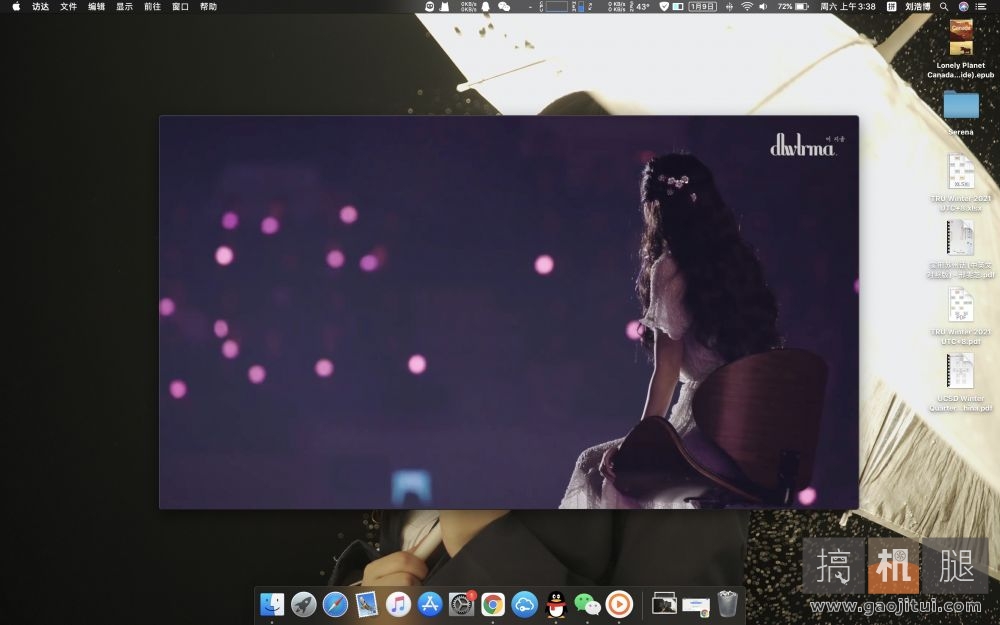Select Lonely Planet Canada epub on desktop
Screen dimensions: 1000x625
(960, 49)
